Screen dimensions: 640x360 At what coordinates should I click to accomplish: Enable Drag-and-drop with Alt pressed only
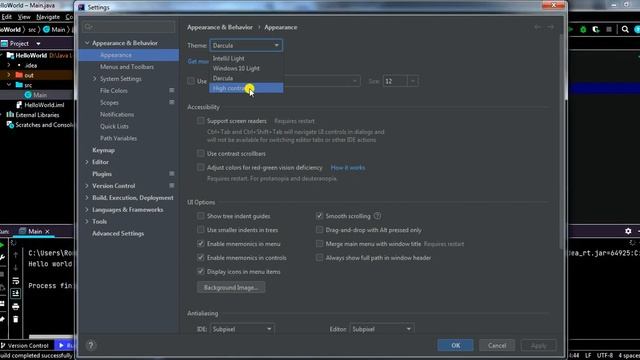[x=319, y=230]
